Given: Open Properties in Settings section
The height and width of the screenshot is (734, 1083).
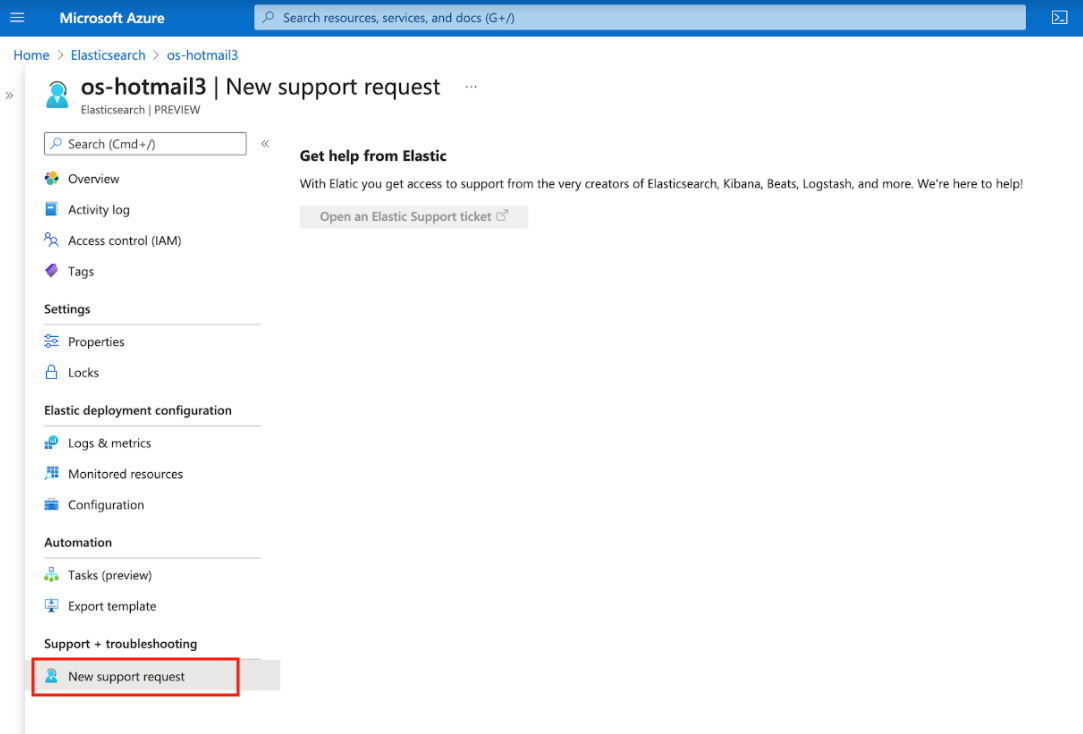Looking at the screenshot, I should (96, 342).
